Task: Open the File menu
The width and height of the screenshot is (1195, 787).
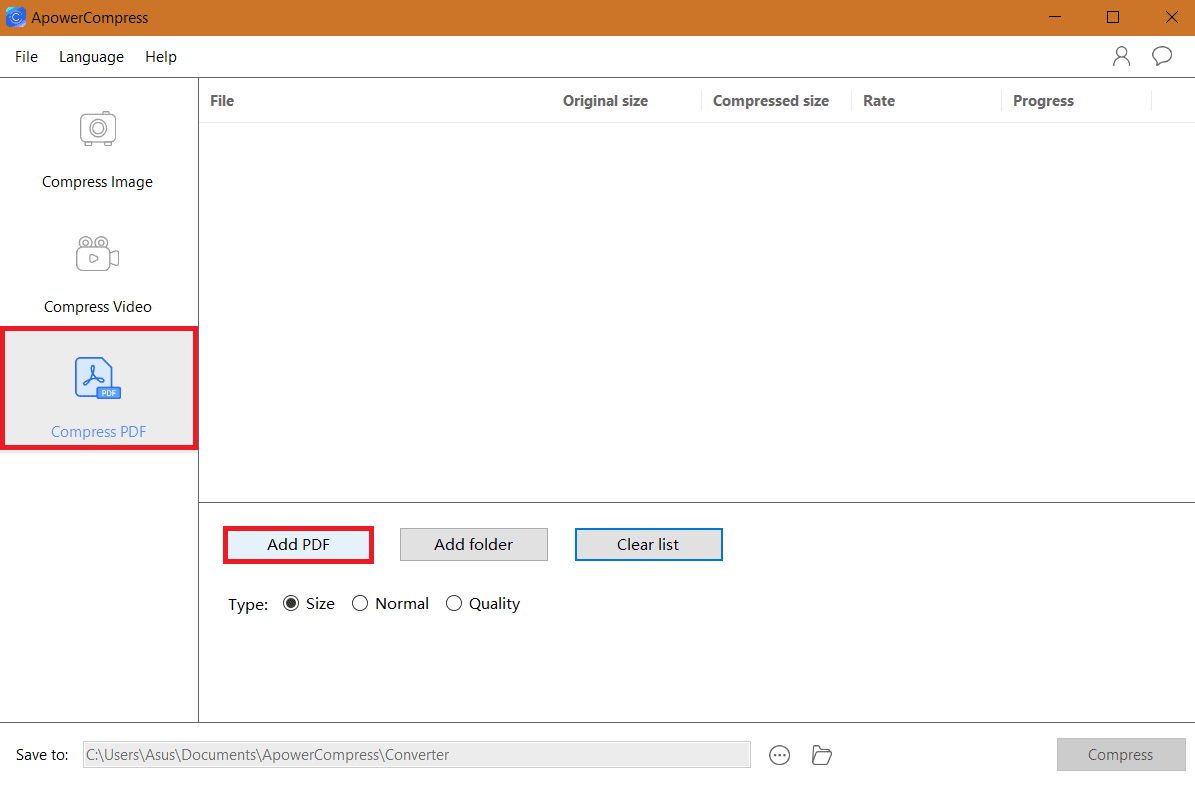Action: tap(25, 56)
